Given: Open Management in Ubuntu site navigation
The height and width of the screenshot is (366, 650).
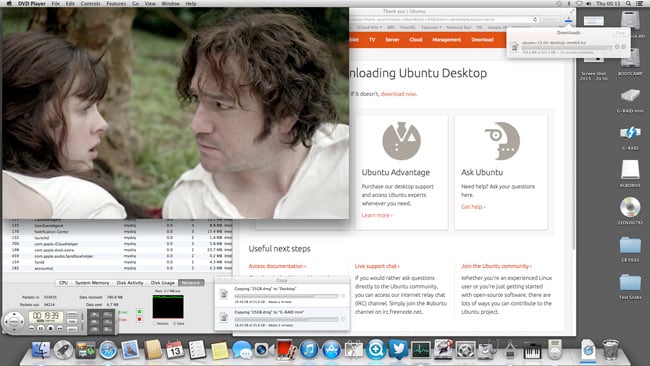Looking at the screenshot, I should (x=446, y=40).
